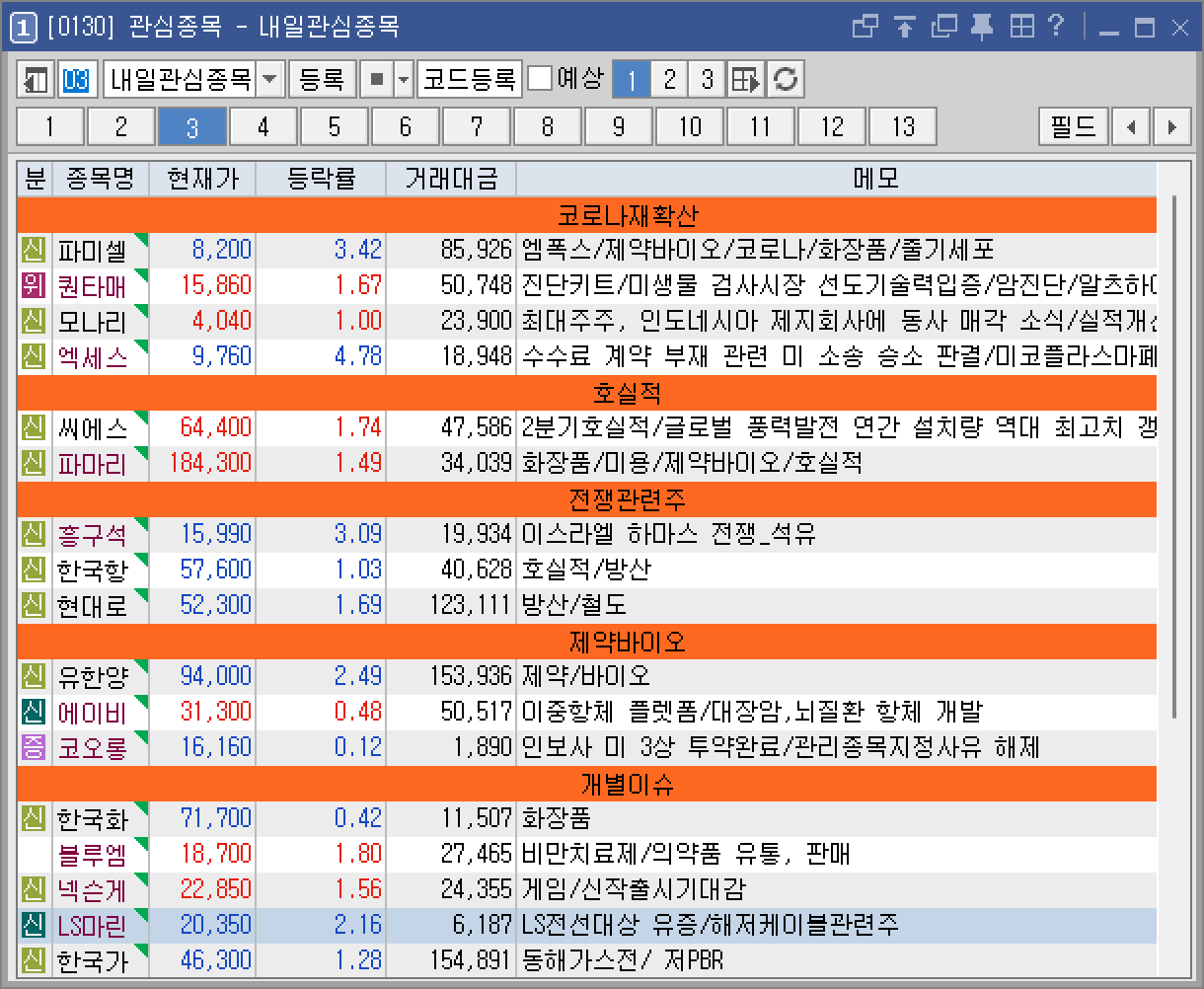Click the 신 badge icon on 파미셀 row
The image size is (1204, 989).
coord(34,249)
